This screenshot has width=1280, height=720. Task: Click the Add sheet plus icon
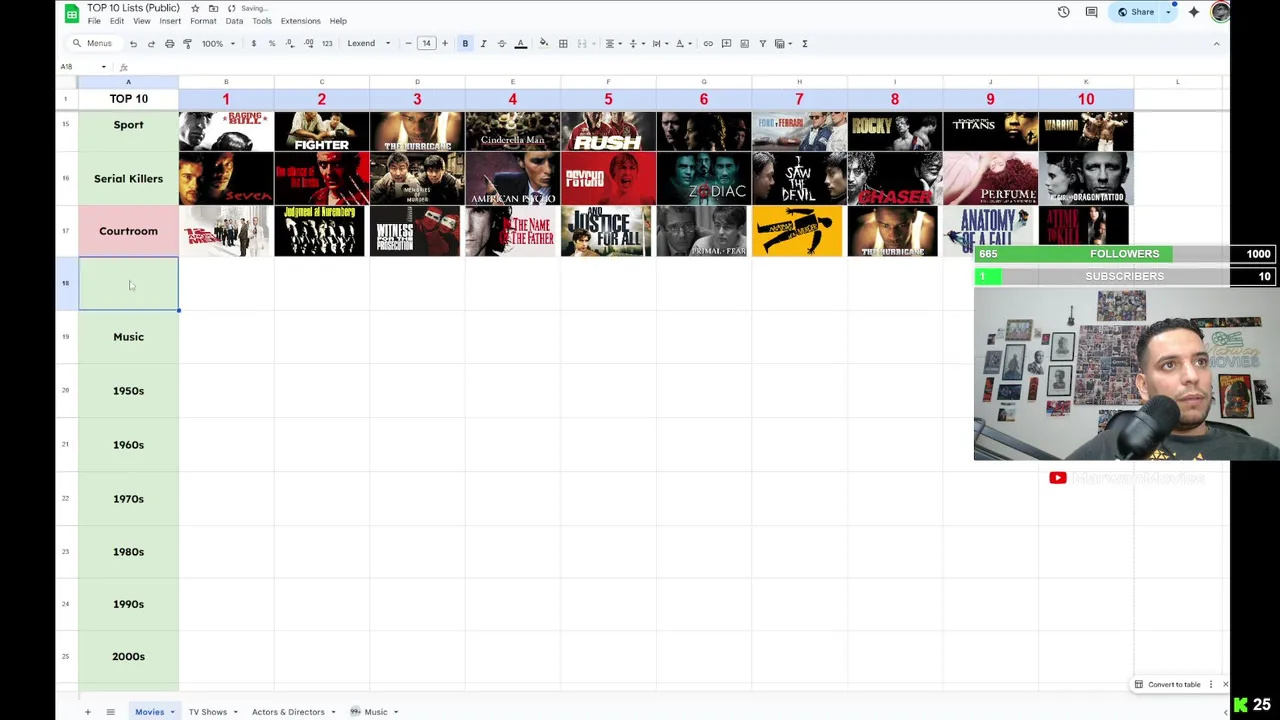[87, 712]
